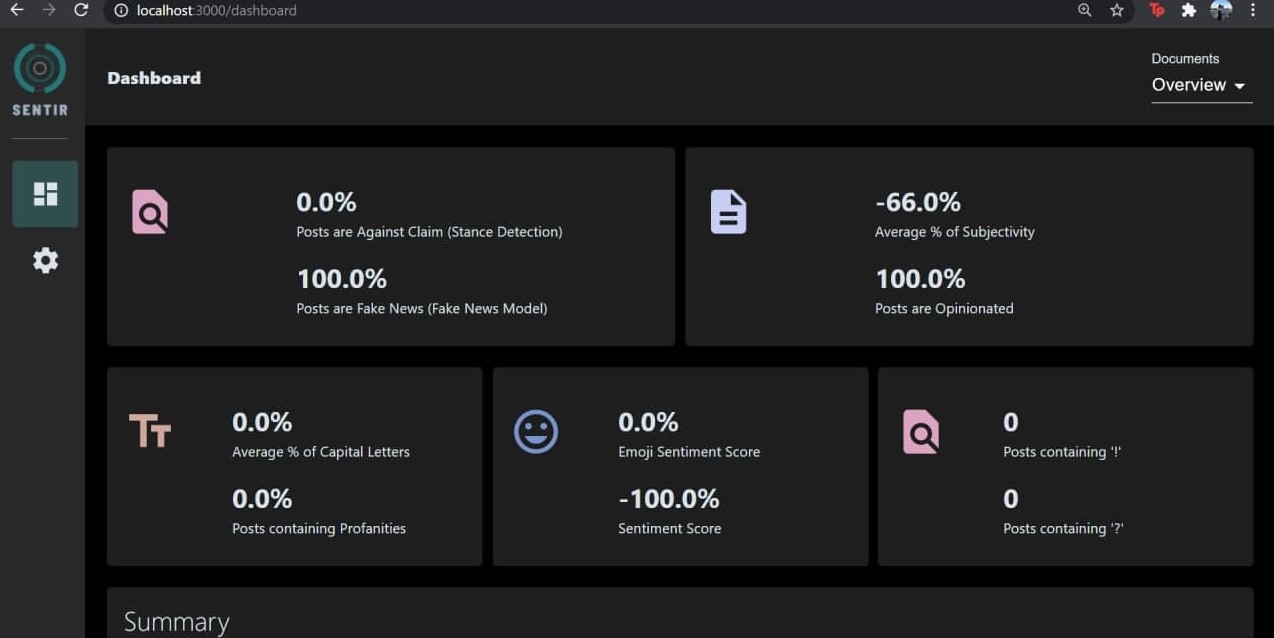Click 'Posts are Fake News (Fake News Model)'

(x=422, y=309)
